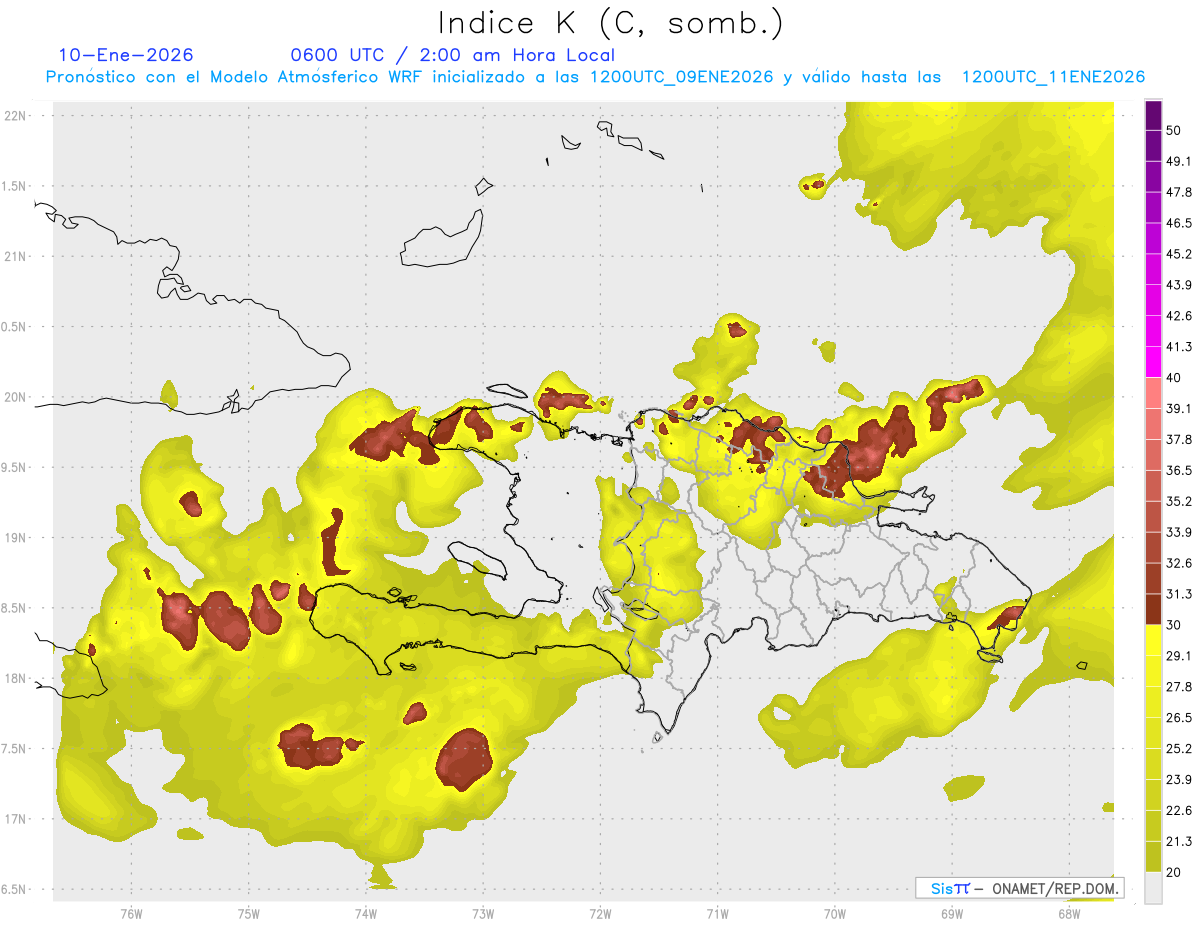Click the magenta swatch between 40 and 41.3

pyautogui.click(x=1153, y=362)
